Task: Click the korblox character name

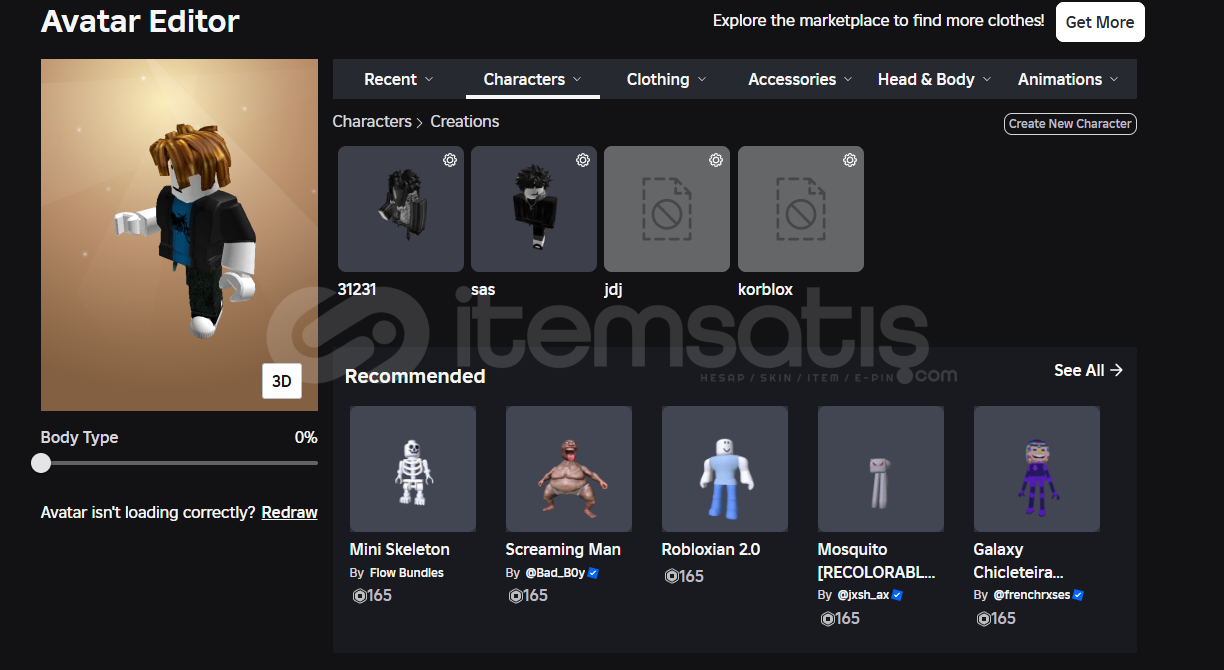Action: tap(765, 289)
